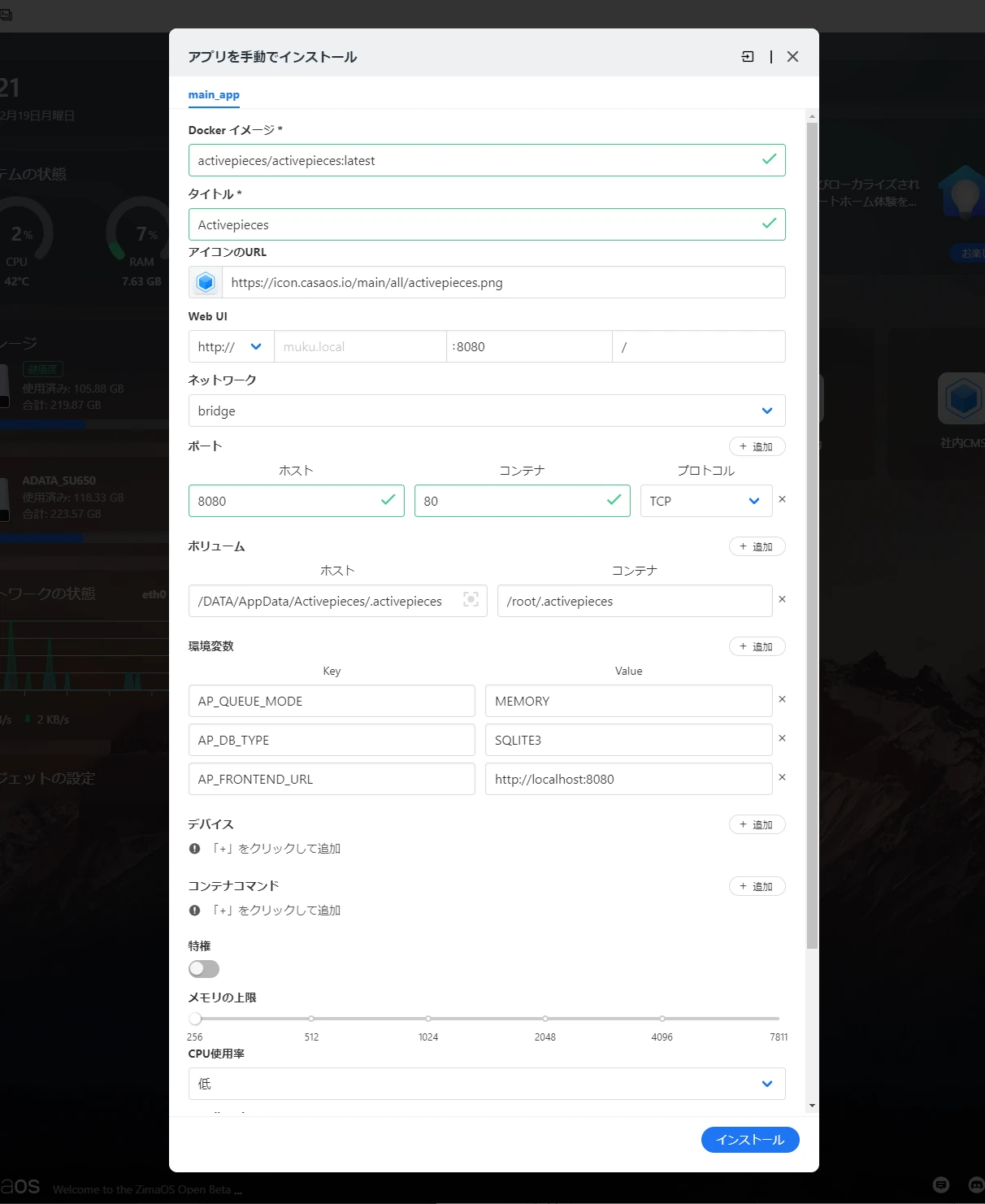
Task: Add a container command
Action: click(757, 886)
